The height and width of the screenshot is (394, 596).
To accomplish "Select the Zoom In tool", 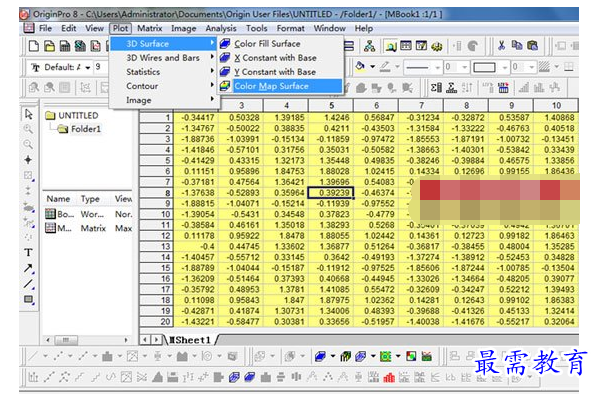I will tap(28, 129).
